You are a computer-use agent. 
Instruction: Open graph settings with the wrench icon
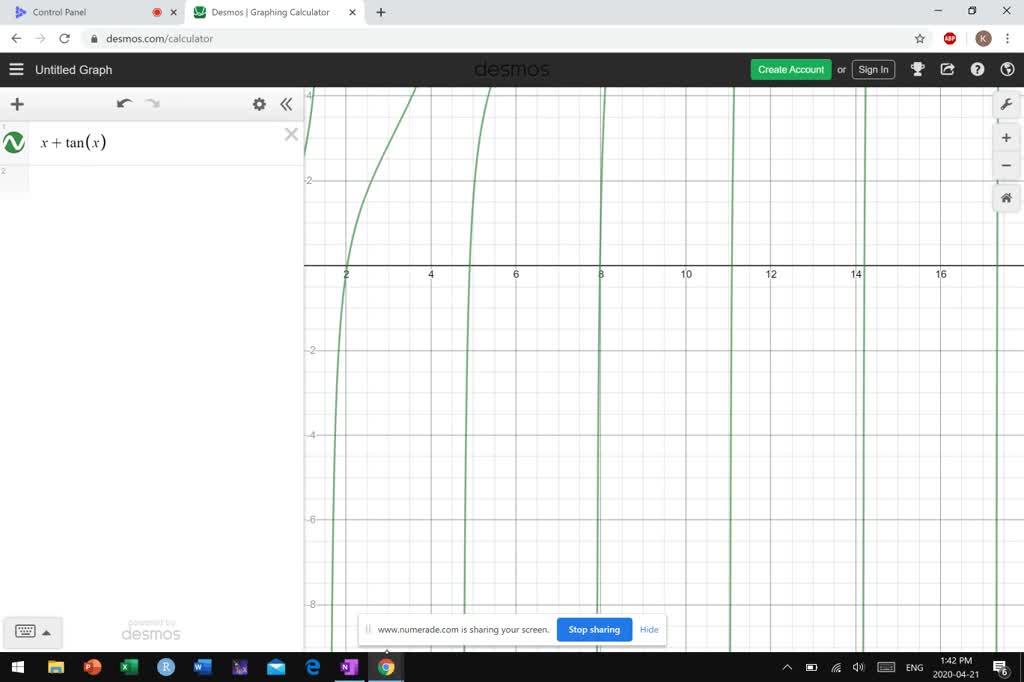pos(1006,104)
